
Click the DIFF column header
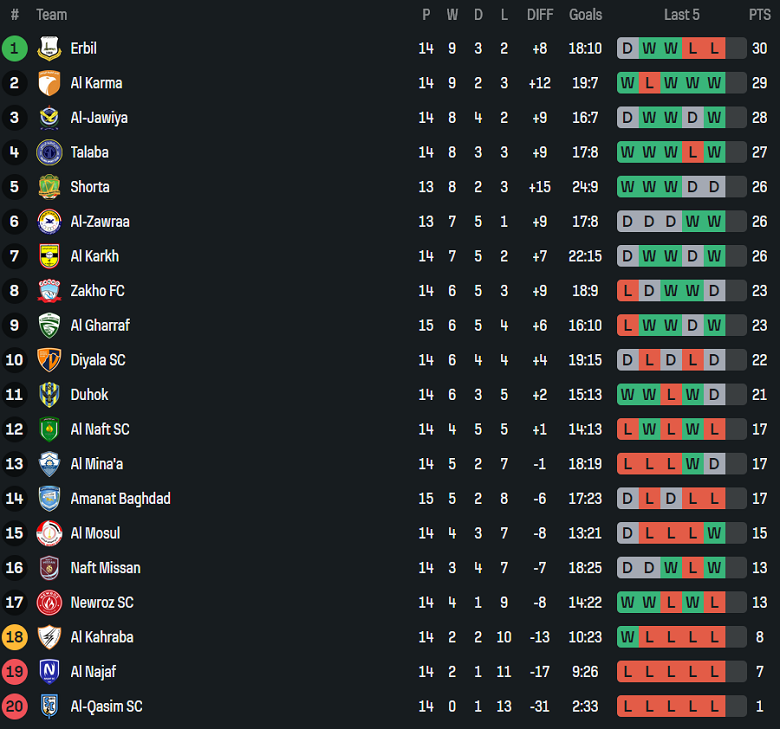click(x=540, y=15)
